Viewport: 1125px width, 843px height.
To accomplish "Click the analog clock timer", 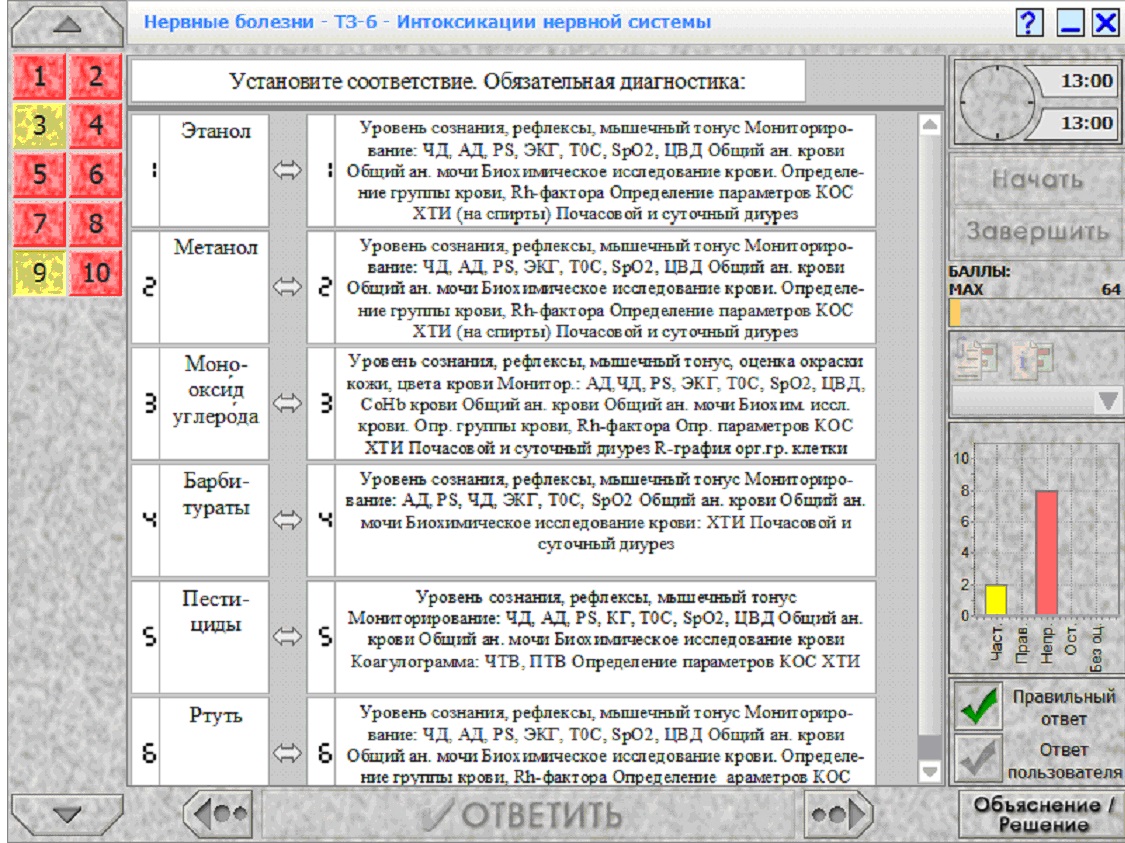I will tap(997, 103).
